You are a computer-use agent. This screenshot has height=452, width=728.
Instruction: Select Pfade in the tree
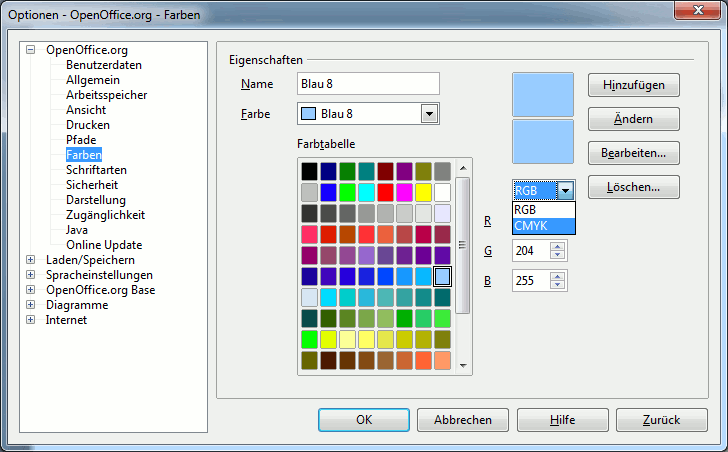coord(81,140)
